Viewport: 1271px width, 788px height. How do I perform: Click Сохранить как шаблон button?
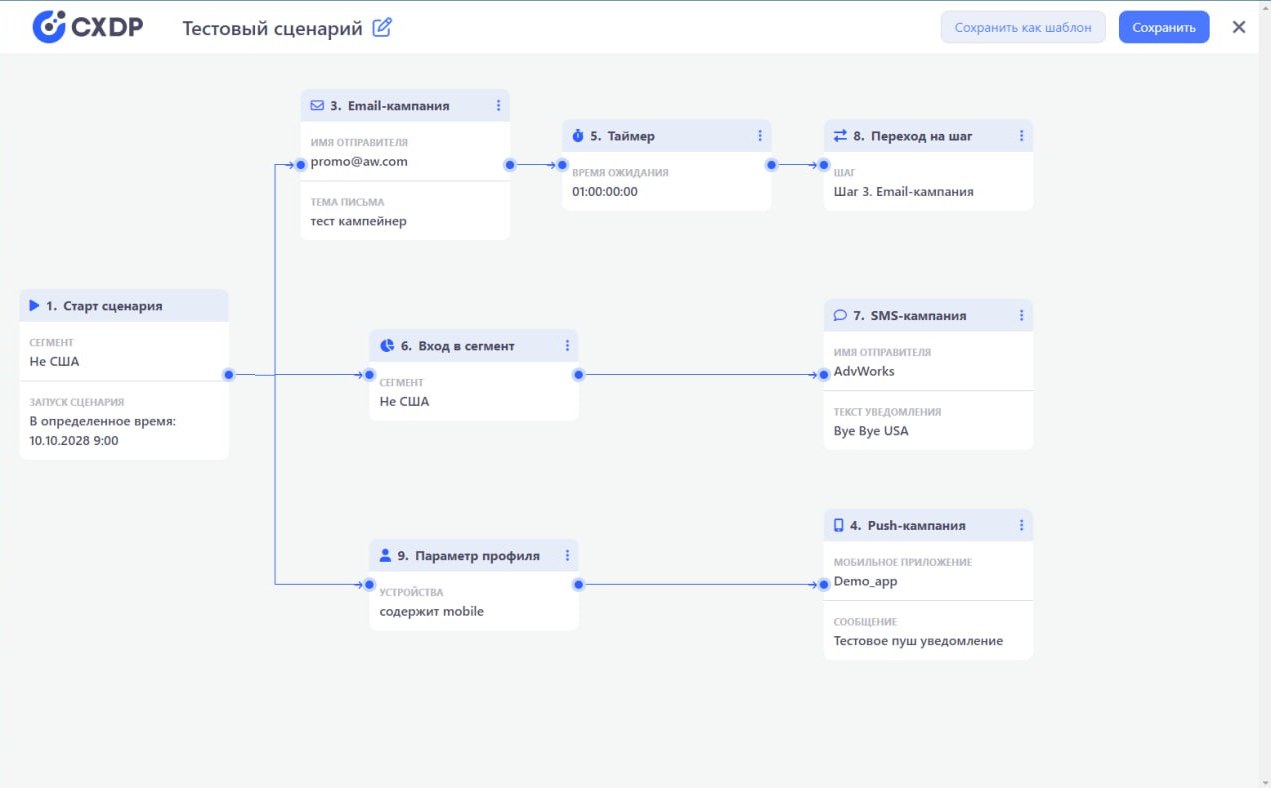tap(1023, 27)
